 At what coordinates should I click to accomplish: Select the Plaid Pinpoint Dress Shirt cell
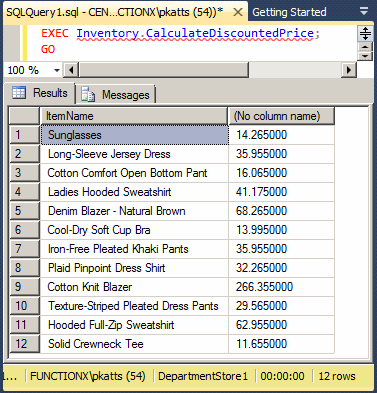135,268
